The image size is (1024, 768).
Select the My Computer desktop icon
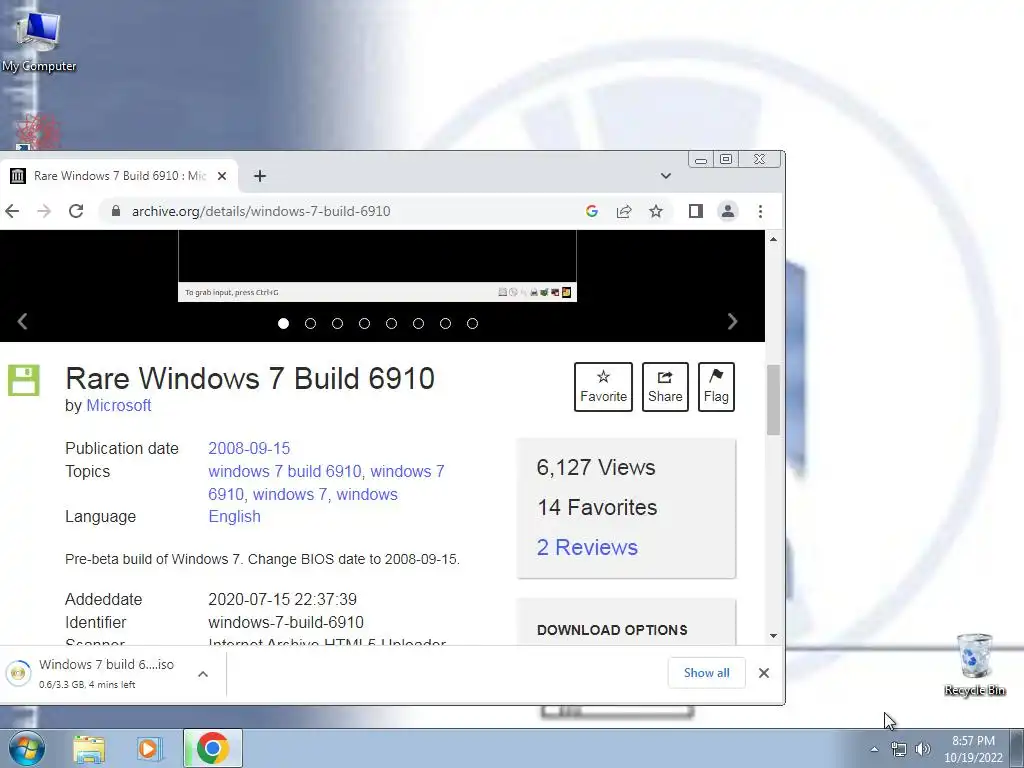click(x=39, y=40)
